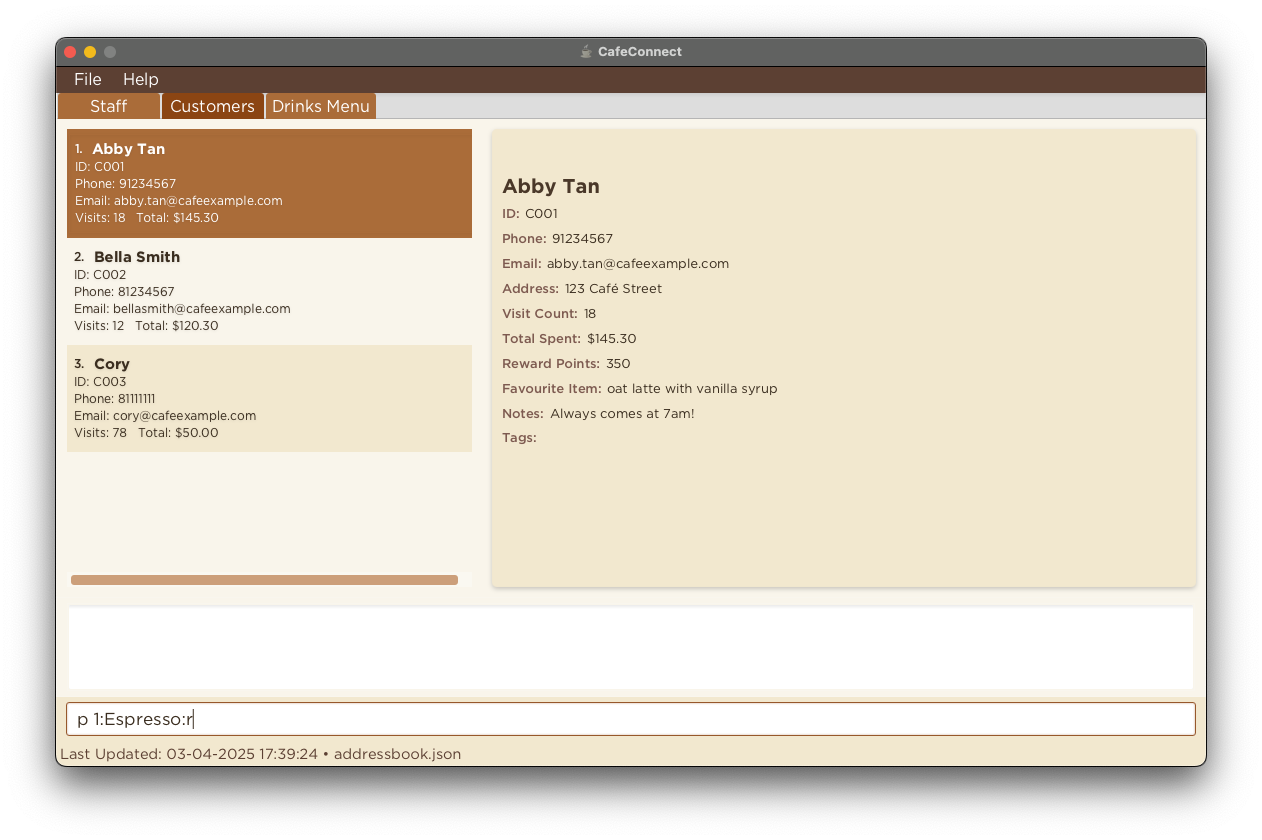Click the Email abby.tan@cafeexample.com detail line
Viewport: 1262px width, 840px height.
pos(615,264)
